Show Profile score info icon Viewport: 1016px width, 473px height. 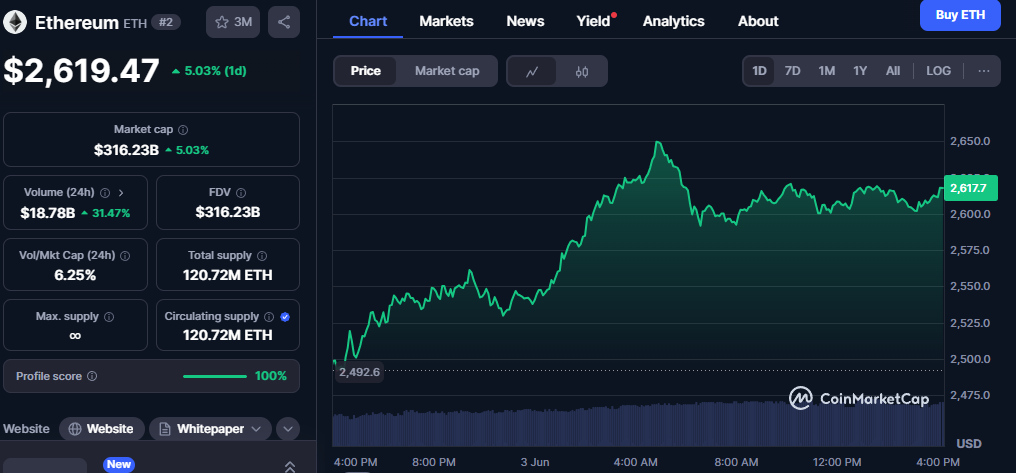(x=92, y=376)
